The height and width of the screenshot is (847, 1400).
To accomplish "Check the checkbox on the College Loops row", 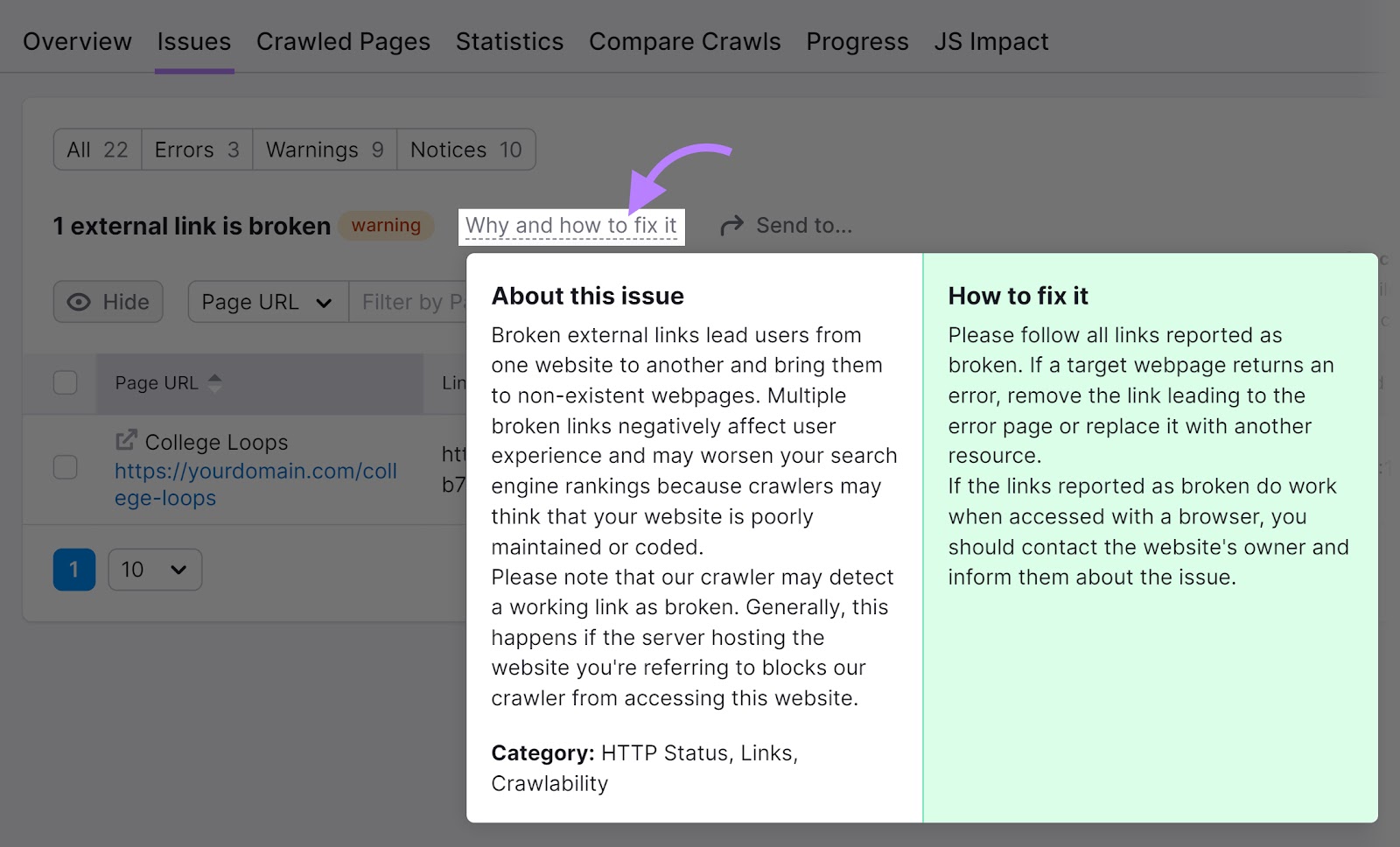I will click(x=65, y=467).
